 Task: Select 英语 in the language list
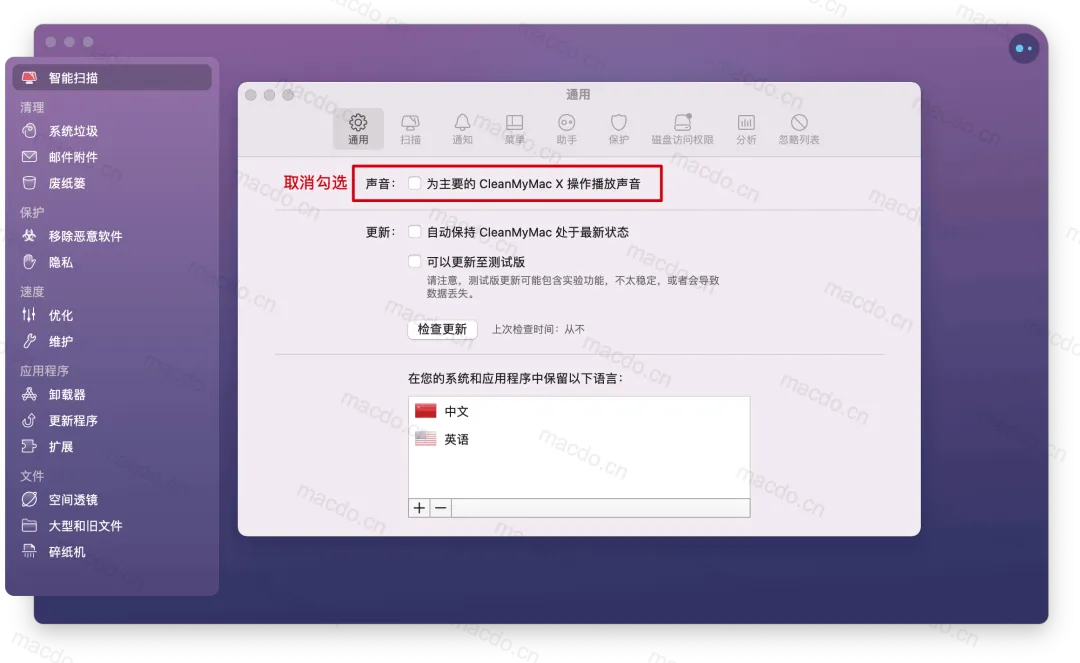coord(579,439)
